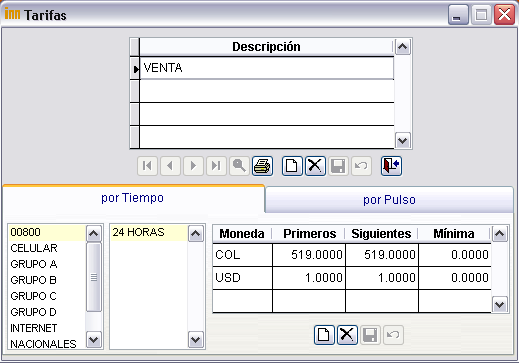Edit USD Siguientes value 1.0000
Viewport: 519px width, 363px height.
pos(382,278)
